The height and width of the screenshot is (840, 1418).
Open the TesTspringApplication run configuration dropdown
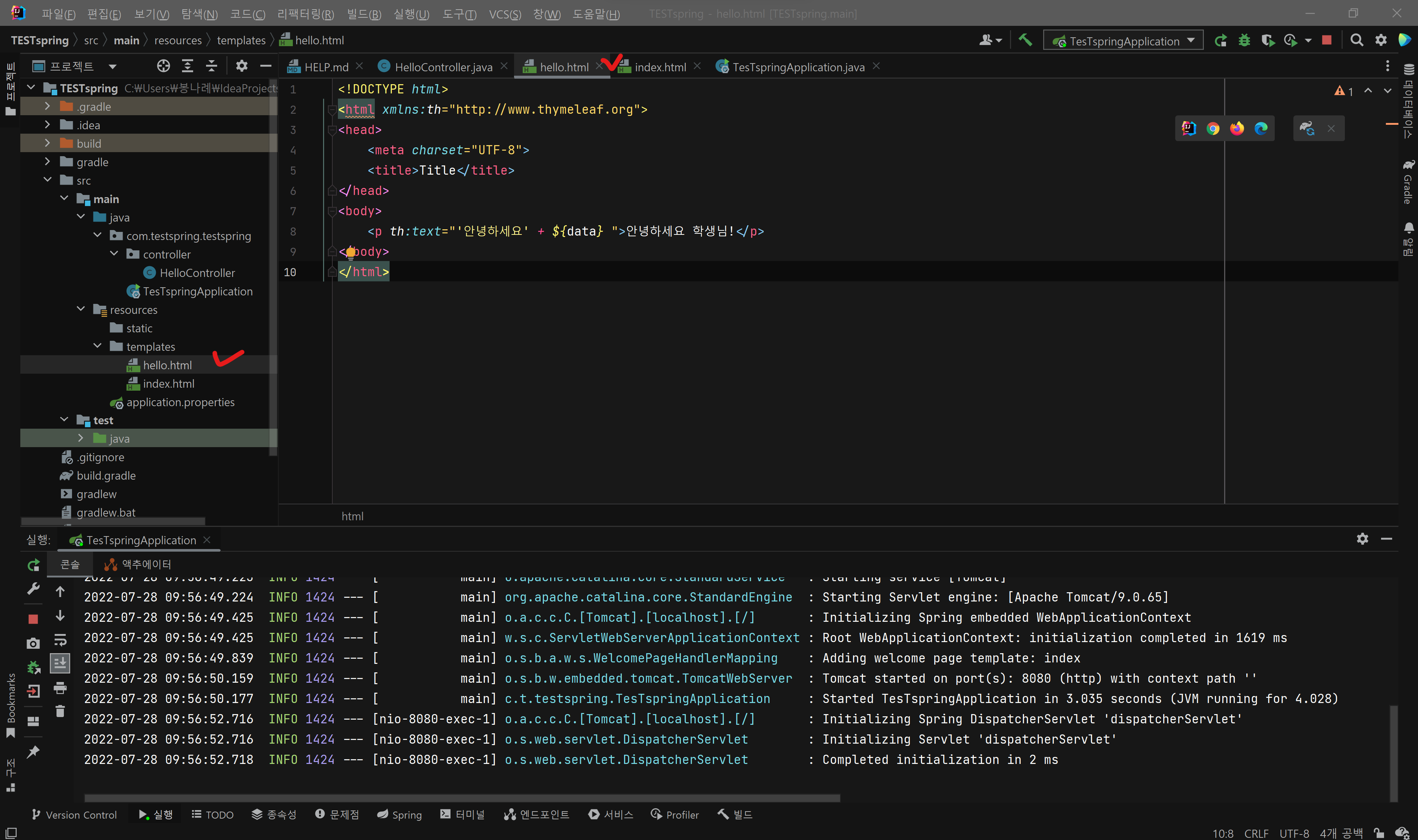tap(1124, 41)
